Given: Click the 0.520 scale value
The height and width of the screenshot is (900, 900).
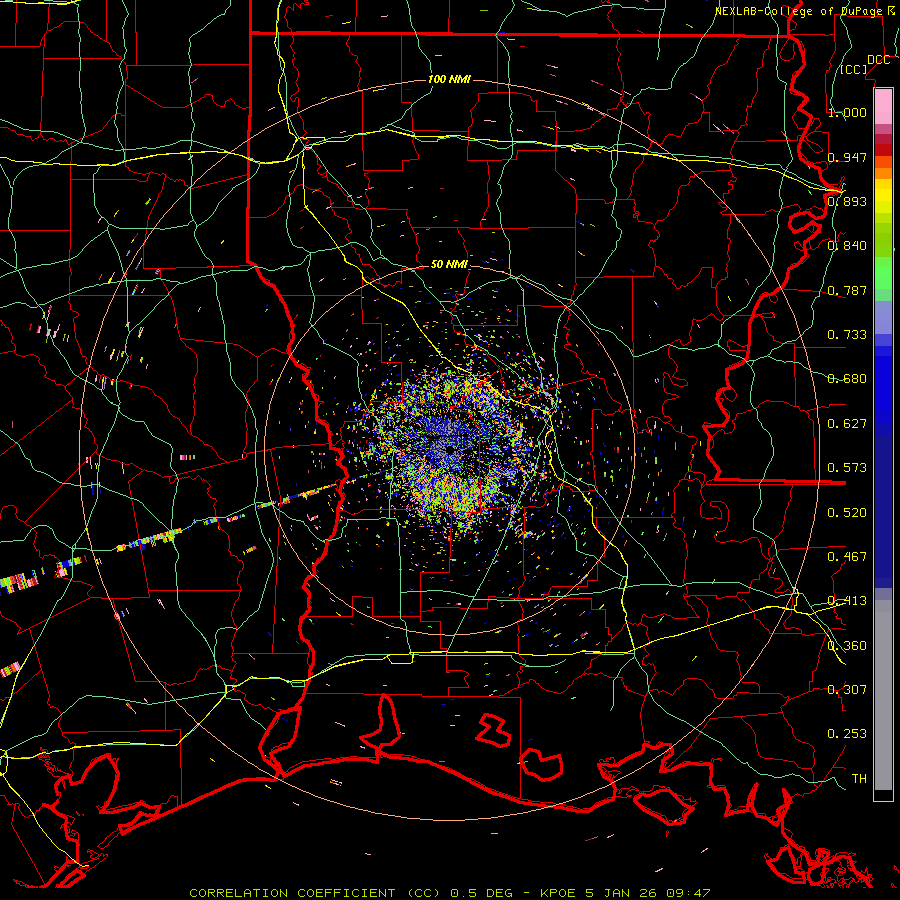Looking at the screenshot, I should click(x=847, y=513).
